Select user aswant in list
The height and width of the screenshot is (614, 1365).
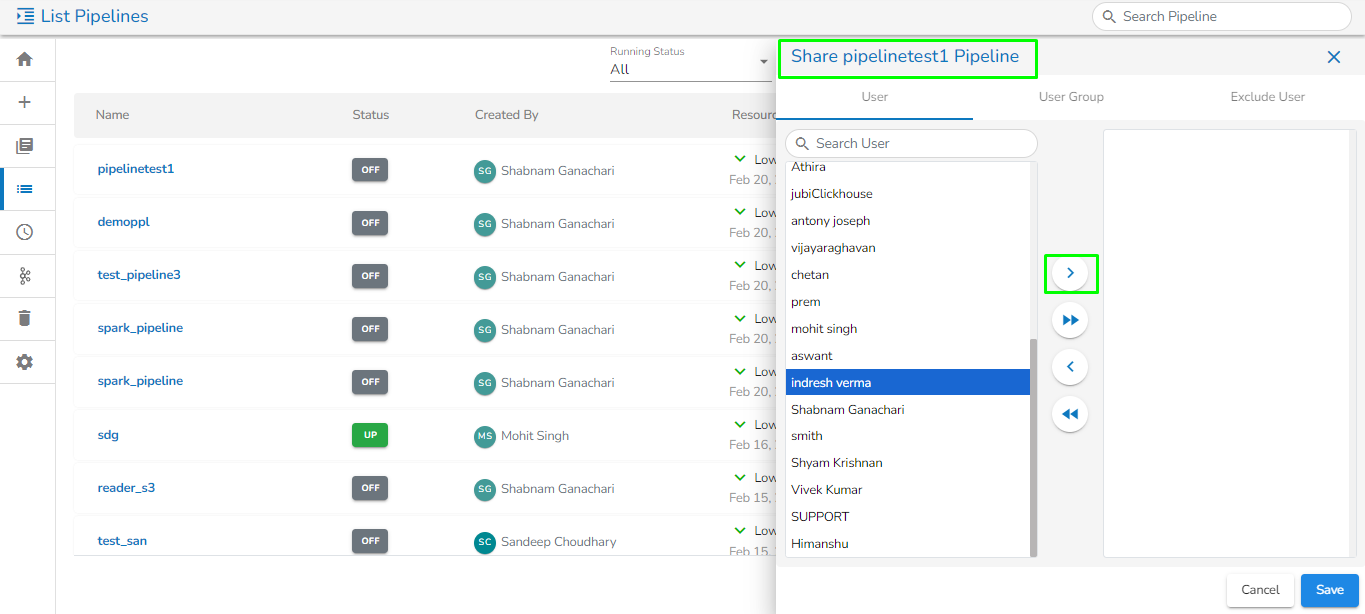(908, 356)
